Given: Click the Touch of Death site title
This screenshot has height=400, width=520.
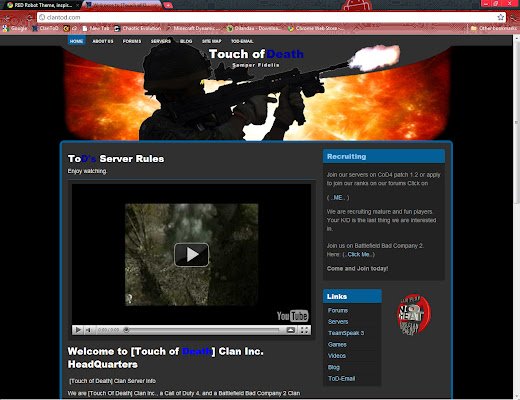Looking at the screenshot, I should (256, 54).
